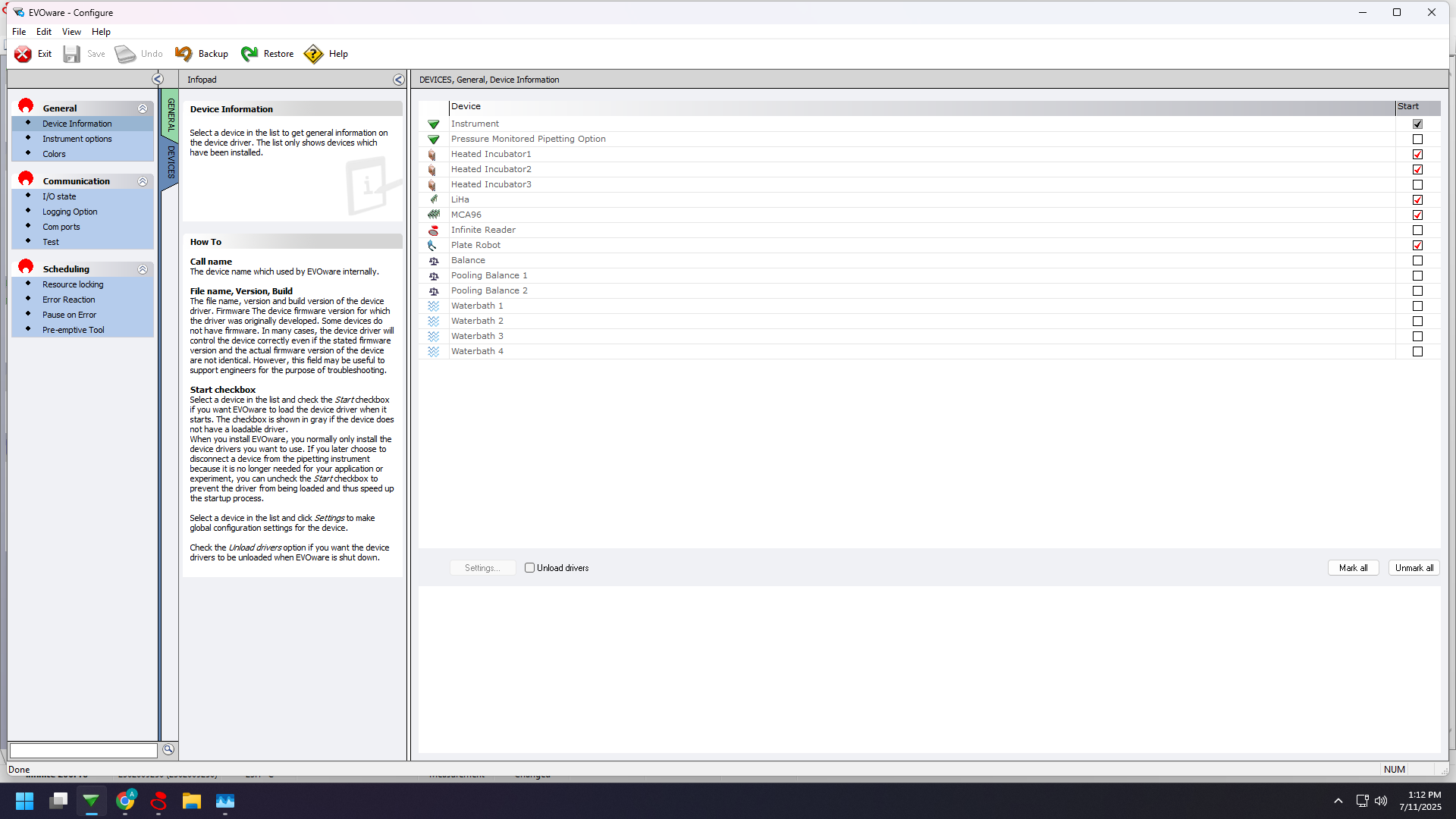Open Pre-emptive Tool under Scheduling
The image size is (1456, 819).
(74, 331)
